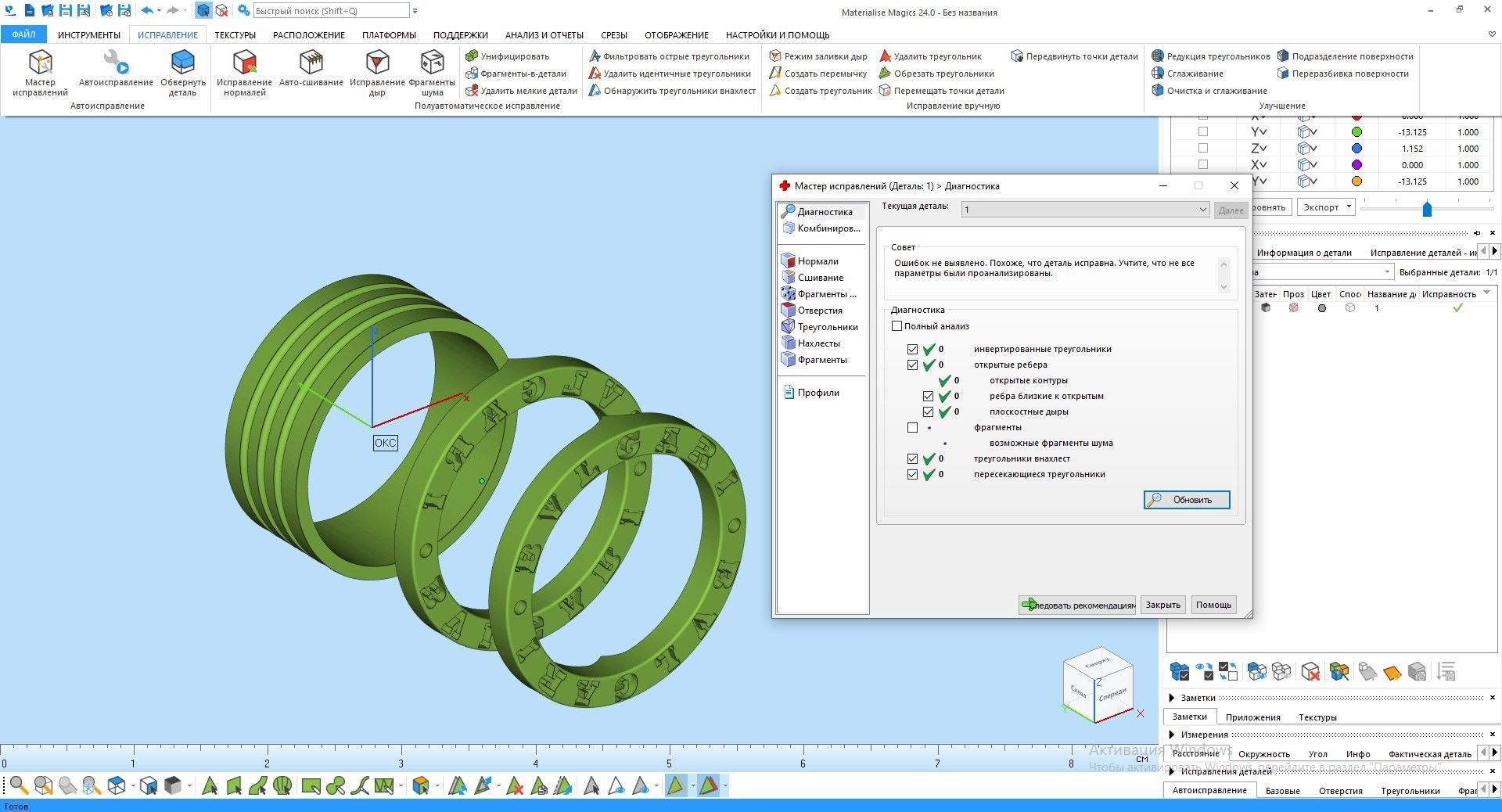Click Фрагменты-в-детали command

point(516,74)
